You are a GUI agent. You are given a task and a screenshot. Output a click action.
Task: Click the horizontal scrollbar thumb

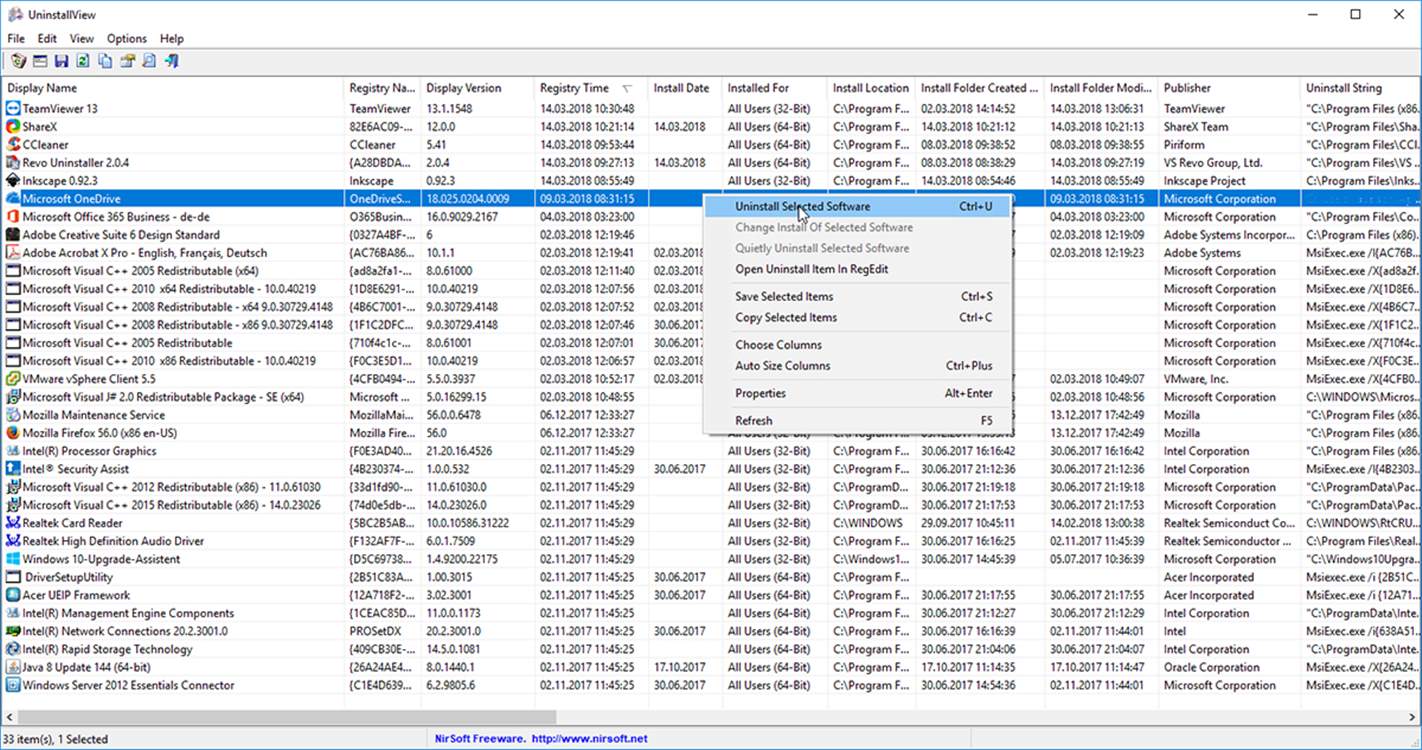(x=287, y=717)
